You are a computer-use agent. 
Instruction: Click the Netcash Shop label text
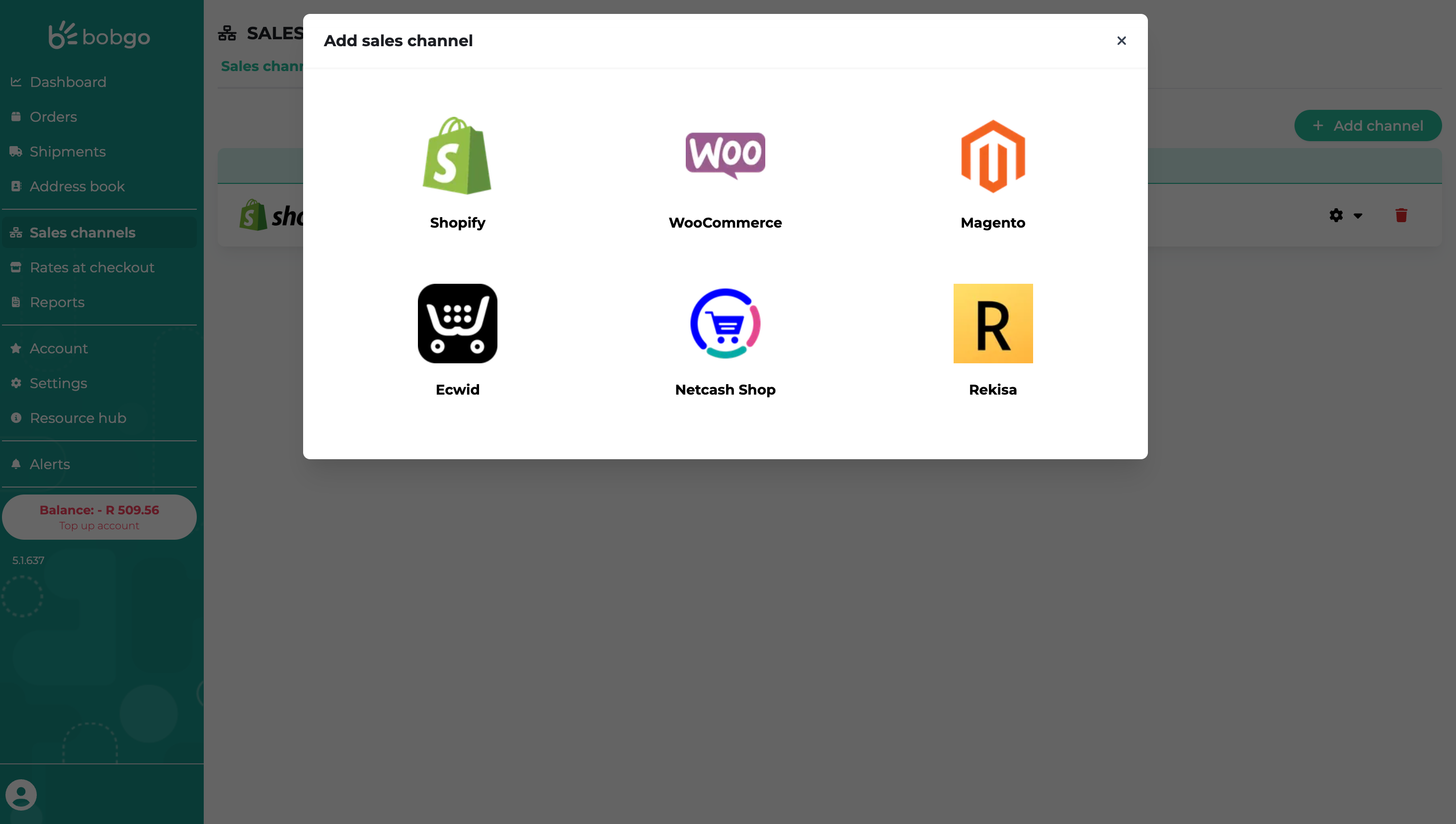point(725,390)
